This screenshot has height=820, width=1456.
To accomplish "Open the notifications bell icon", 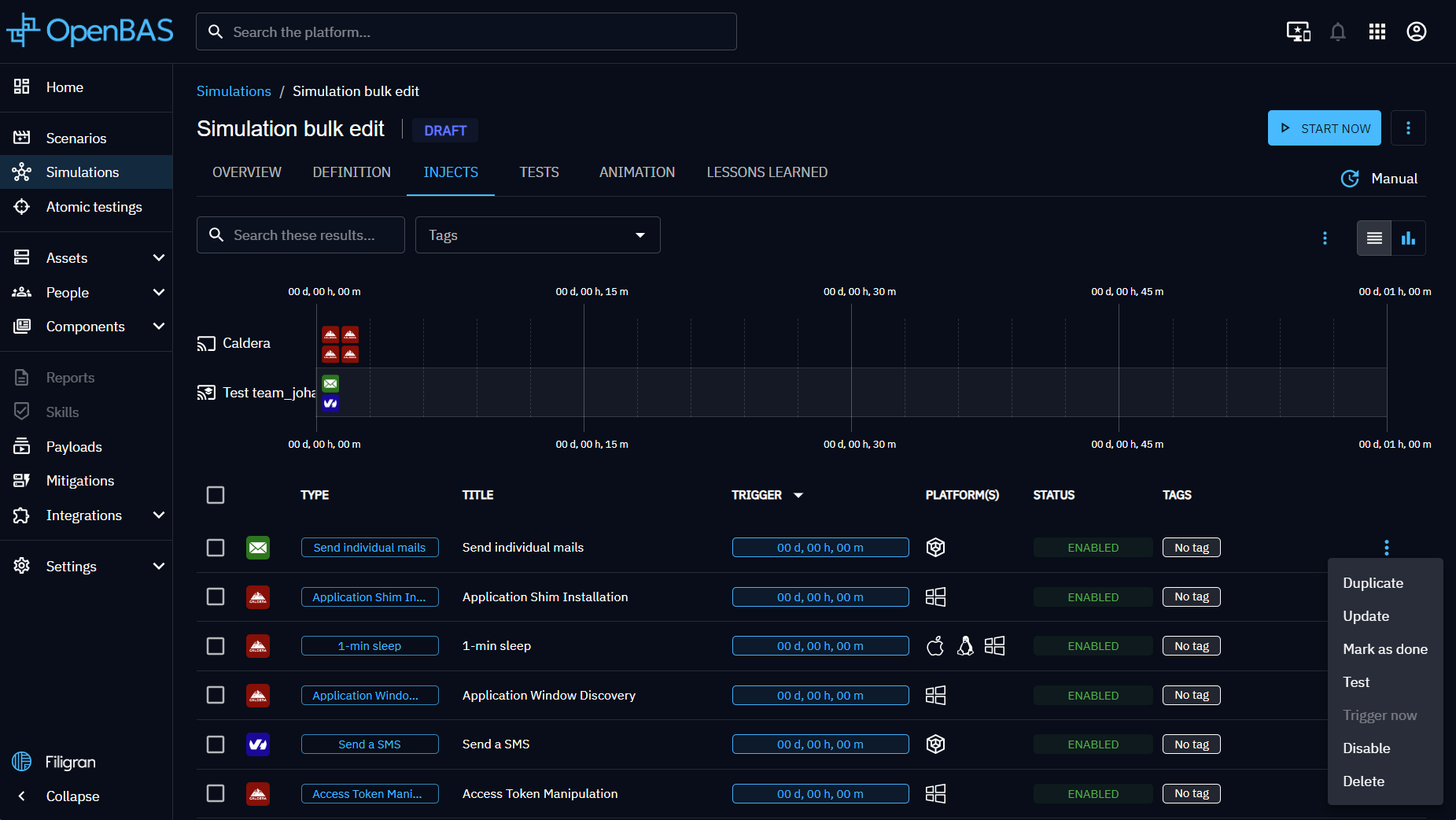I will pos(1337,31).
